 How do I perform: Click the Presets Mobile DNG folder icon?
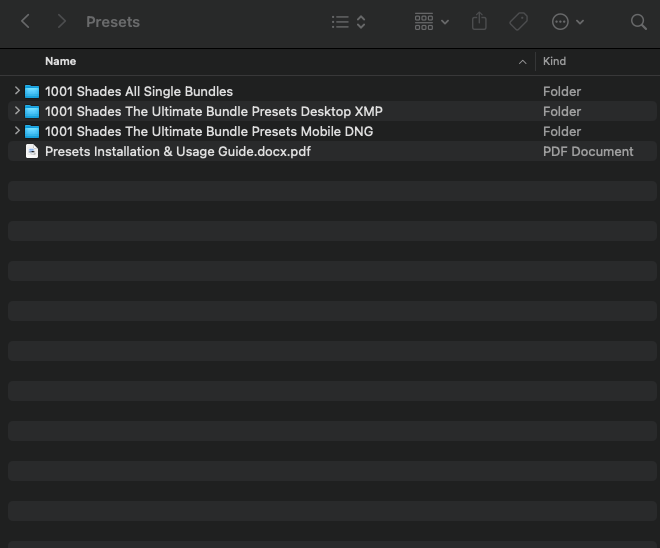(x=32, y=131)
